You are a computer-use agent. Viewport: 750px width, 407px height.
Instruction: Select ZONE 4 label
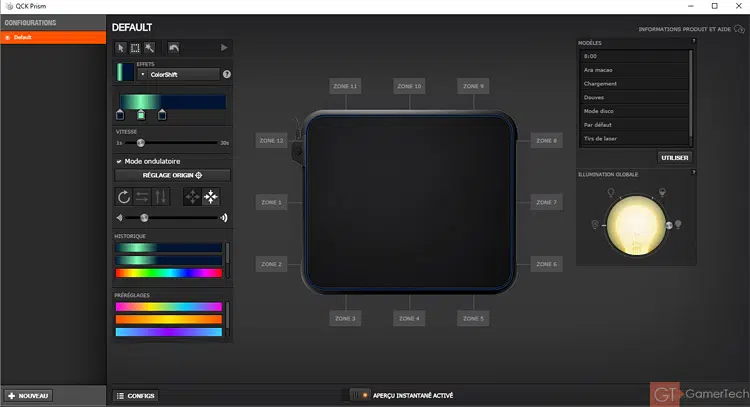(x=409, y=319)
